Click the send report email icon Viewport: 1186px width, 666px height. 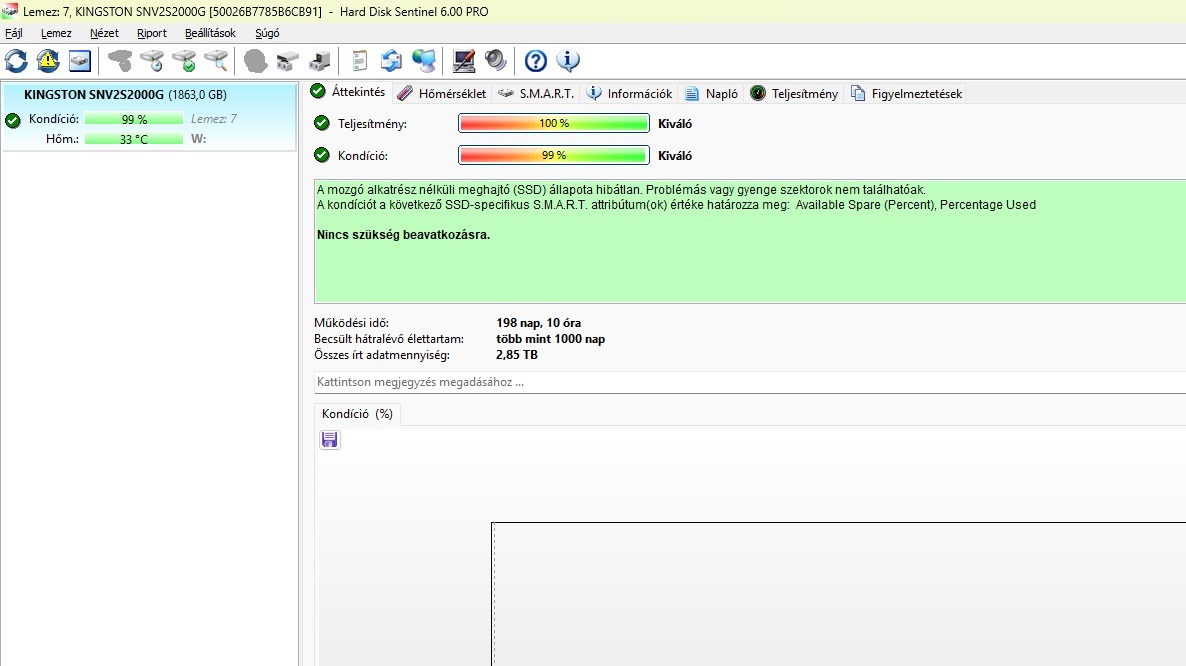click(x=391, y=60)
